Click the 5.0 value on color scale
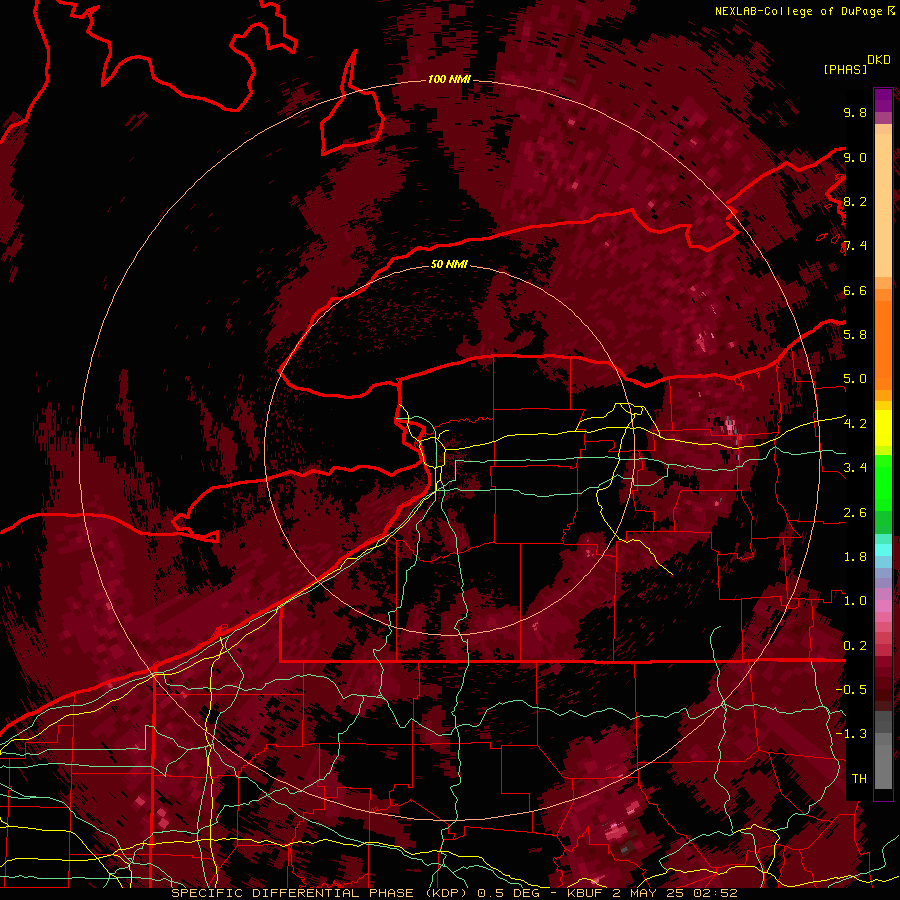The width and height of the screenshot is (900, 900). pyautogui.click(x=855, y=379)
